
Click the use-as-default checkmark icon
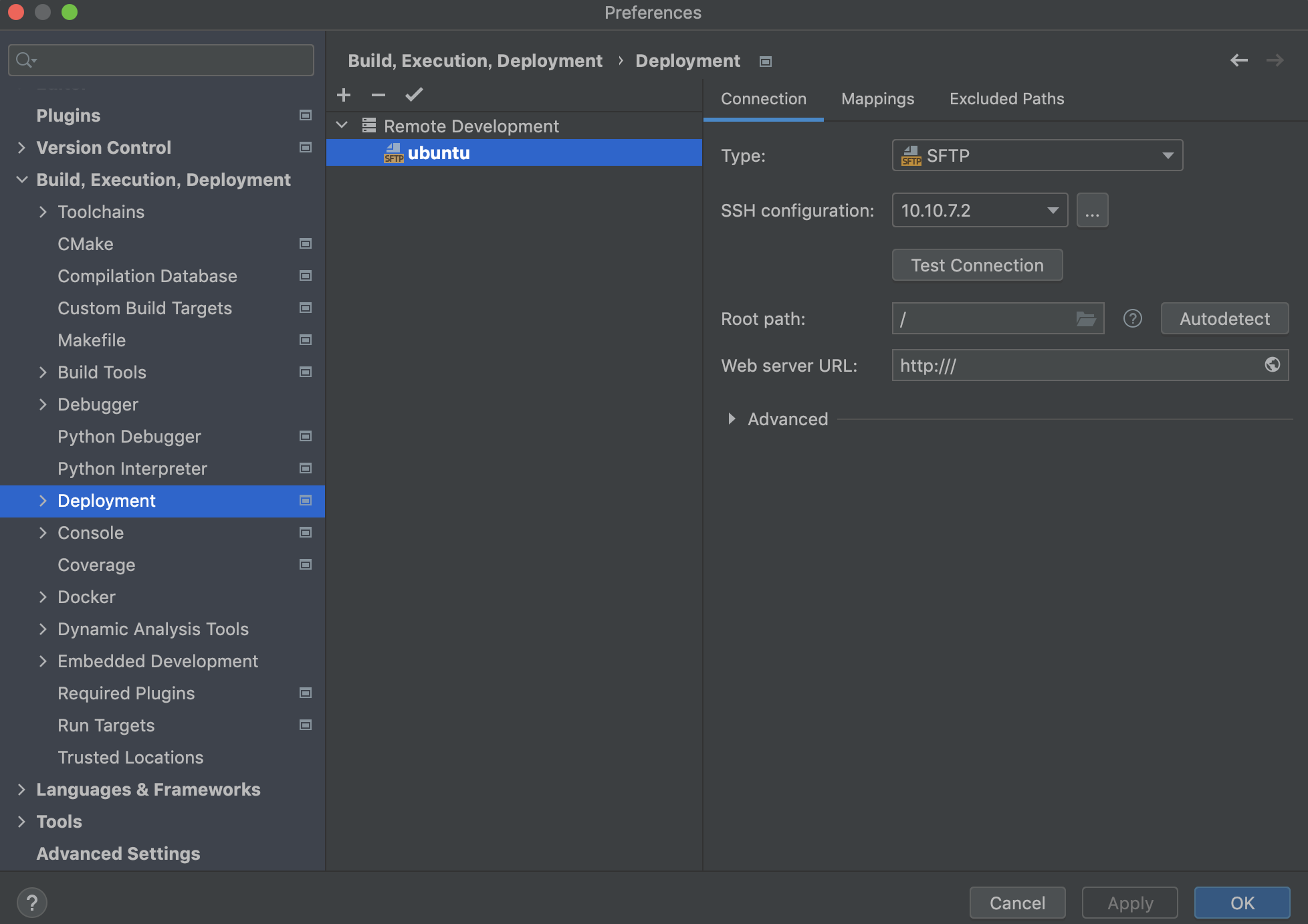coord(414,95)
